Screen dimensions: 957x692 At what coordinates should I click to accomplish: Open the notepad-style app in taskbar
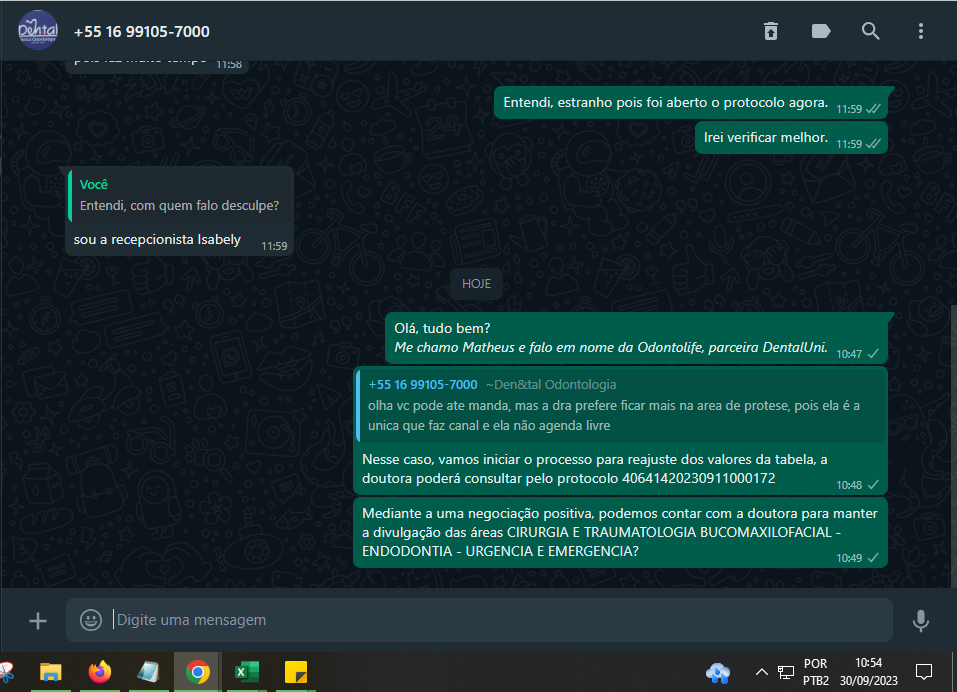point(148,672)
